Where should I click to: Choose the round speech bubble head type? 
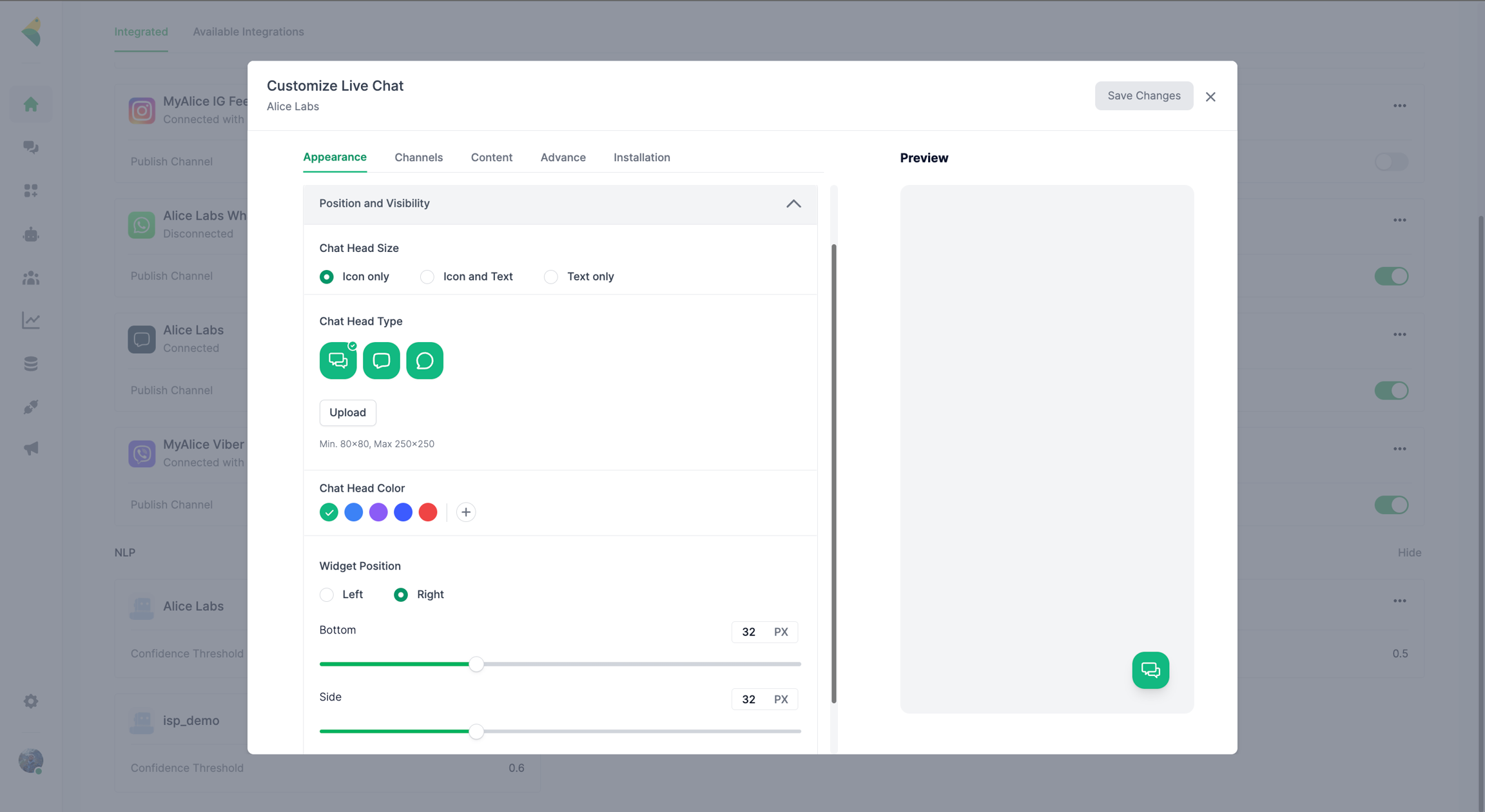click(x=424, y=360)
